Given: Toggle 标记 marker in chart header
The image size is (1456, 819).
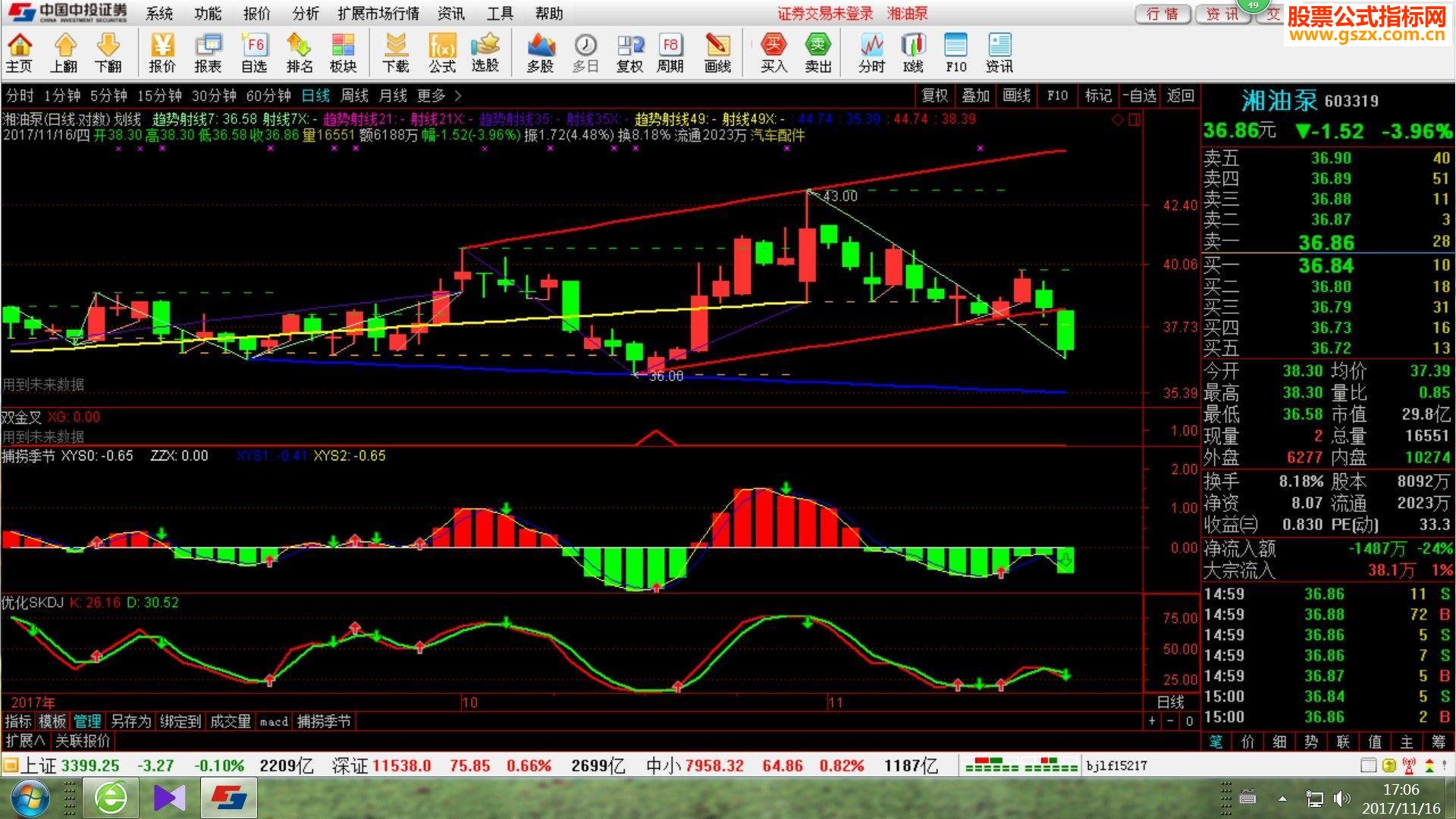Looking at the screenshot, I should pos(1098,96).
